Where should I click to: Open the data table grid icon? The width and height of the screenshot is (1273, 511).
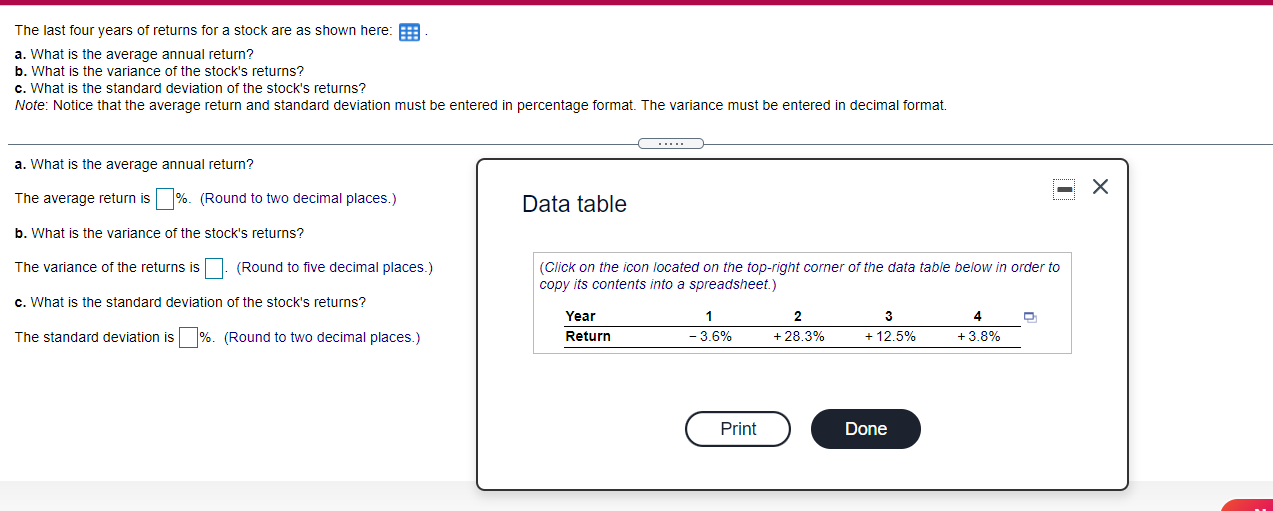(409, 32)
